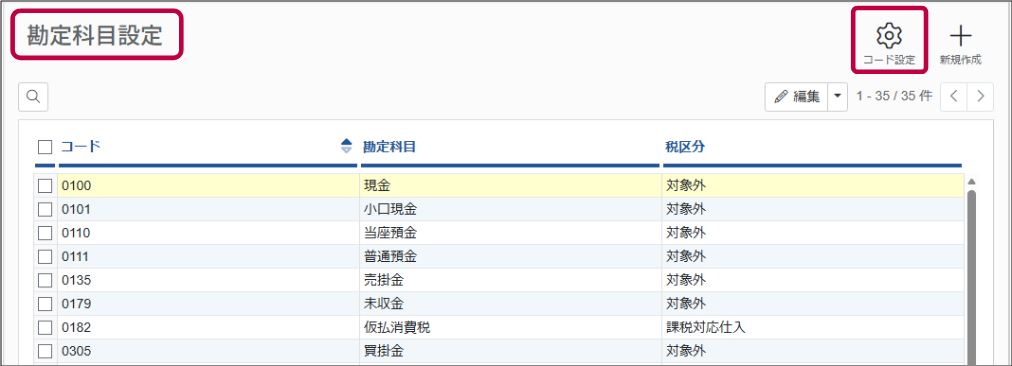Screen dimensions: 1012x366
Task: Check the box for row 0305
Action: (45, 351)
